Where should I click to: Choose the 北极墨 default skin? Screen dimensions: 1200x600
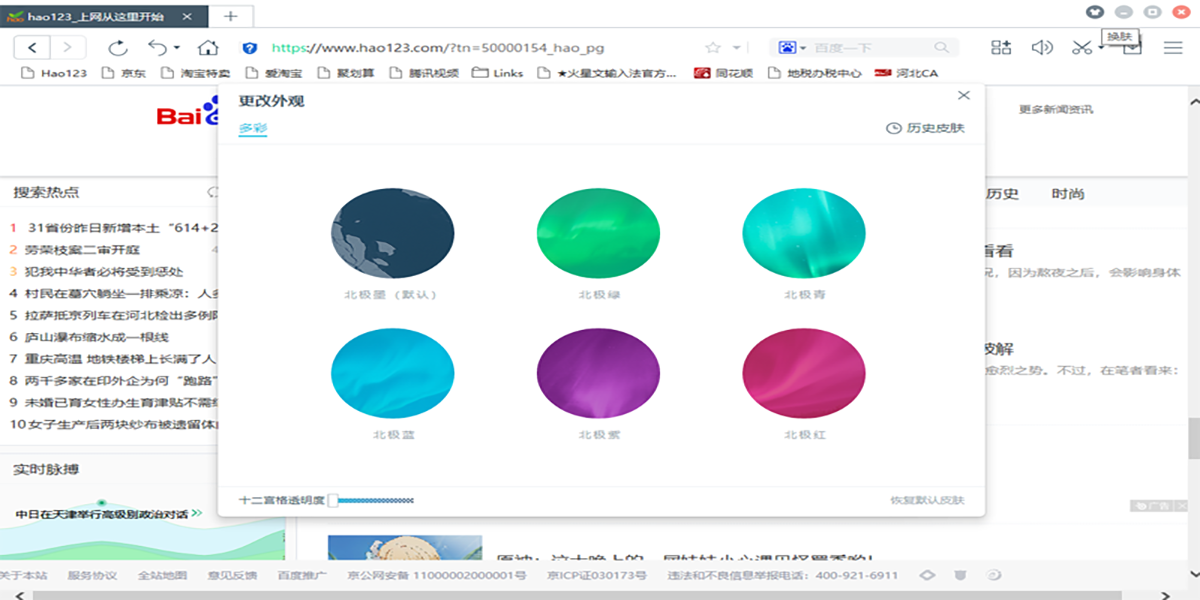coord(392,232)
